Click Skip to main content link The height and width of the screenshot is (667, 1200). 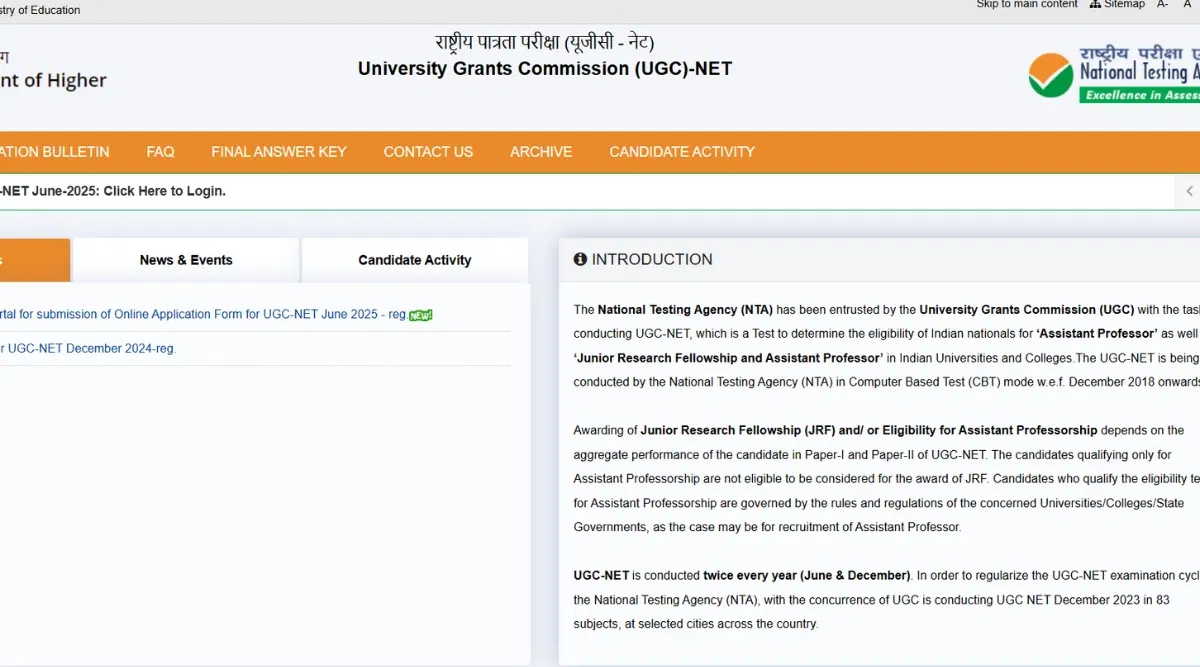[1027, 4]
